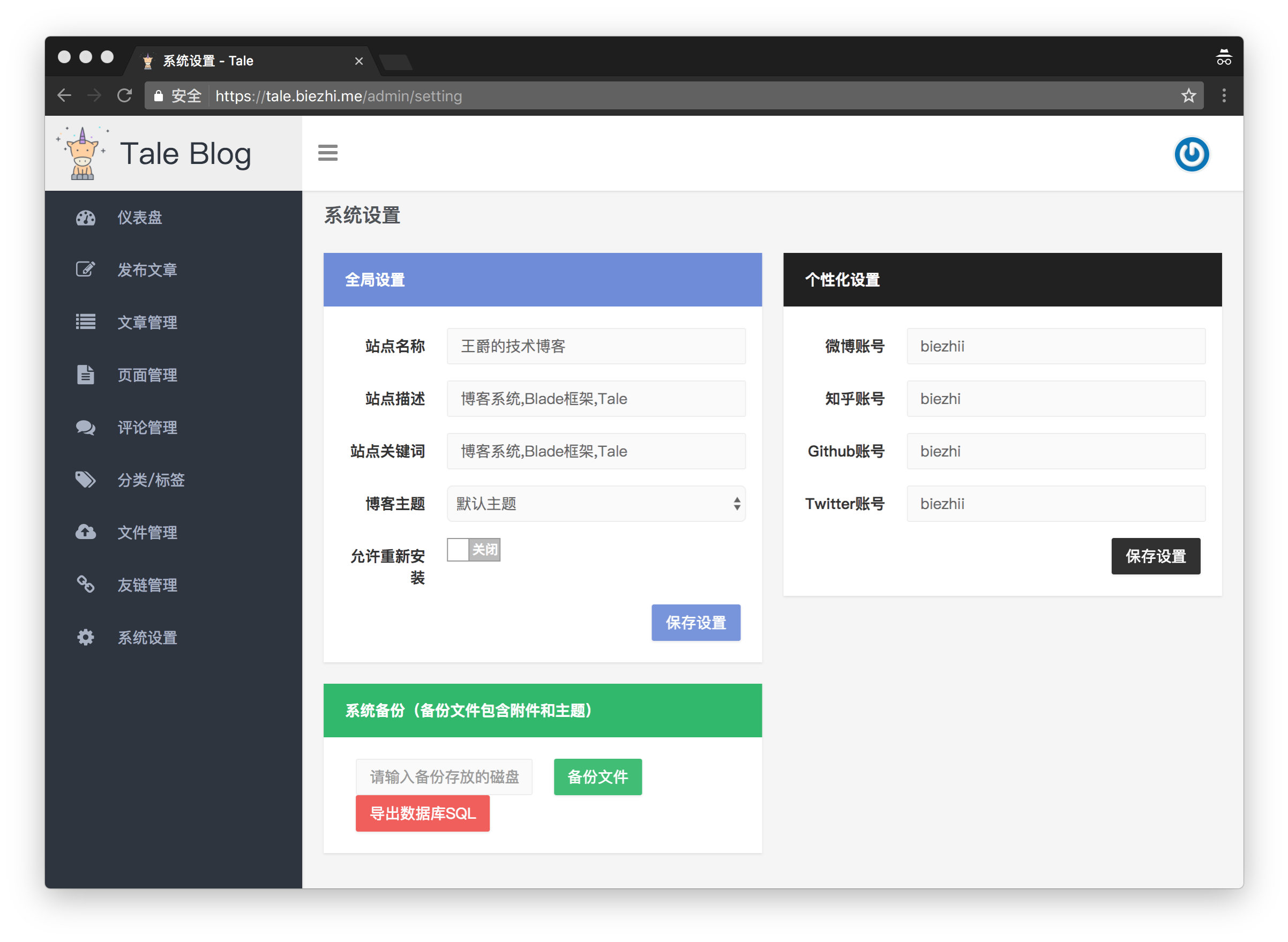Click the chain link icon for 友链管理

pos(86,585)
